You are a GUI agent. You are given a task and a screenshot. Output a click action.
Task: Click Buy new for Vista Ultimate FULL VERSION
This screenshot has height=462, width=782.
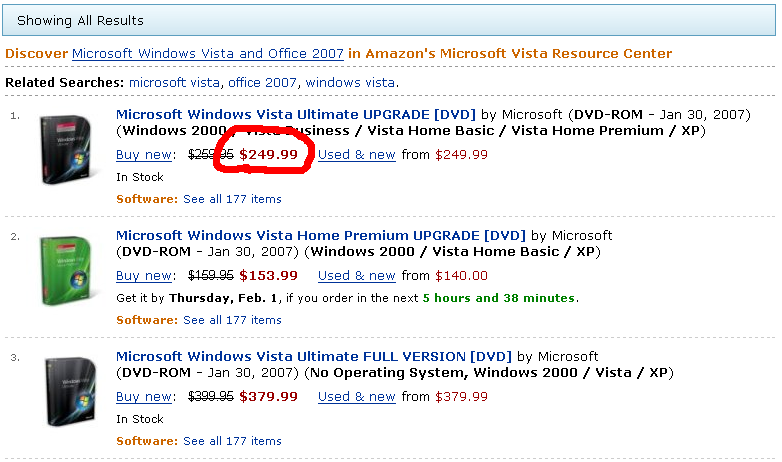(144, 397)
